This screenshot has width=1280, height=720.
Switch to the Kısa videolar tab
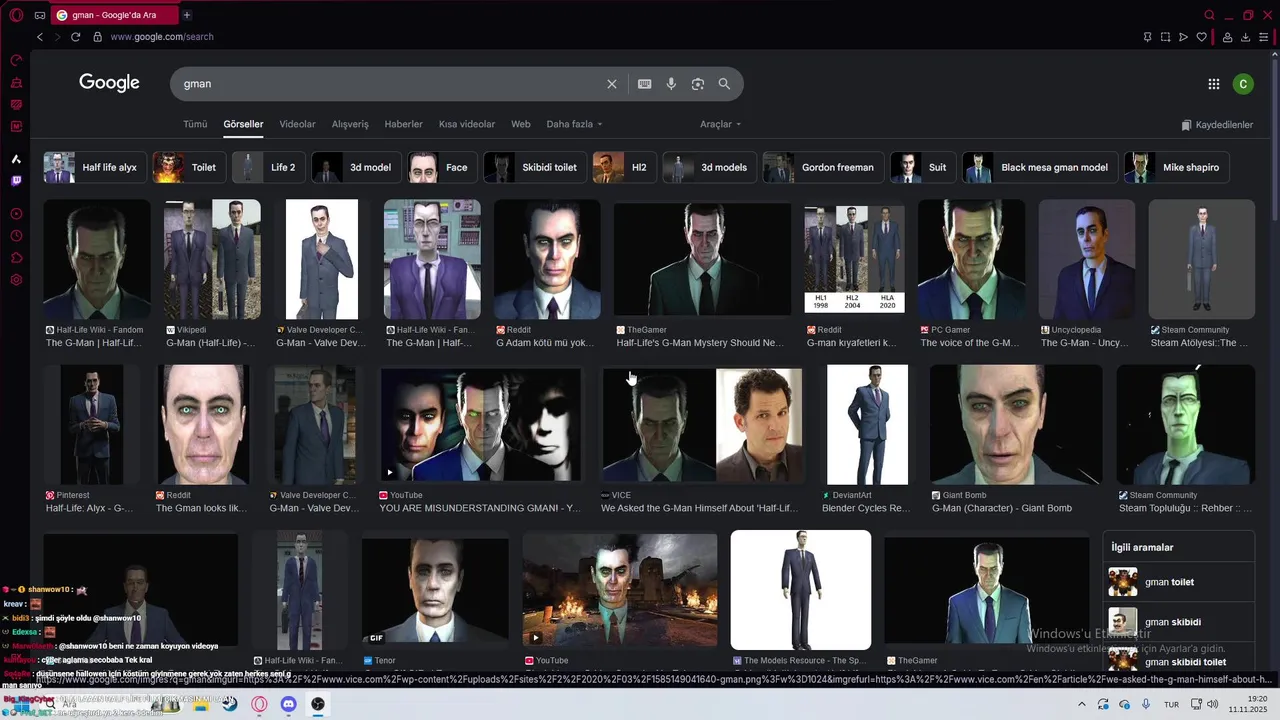click(467, 124)
